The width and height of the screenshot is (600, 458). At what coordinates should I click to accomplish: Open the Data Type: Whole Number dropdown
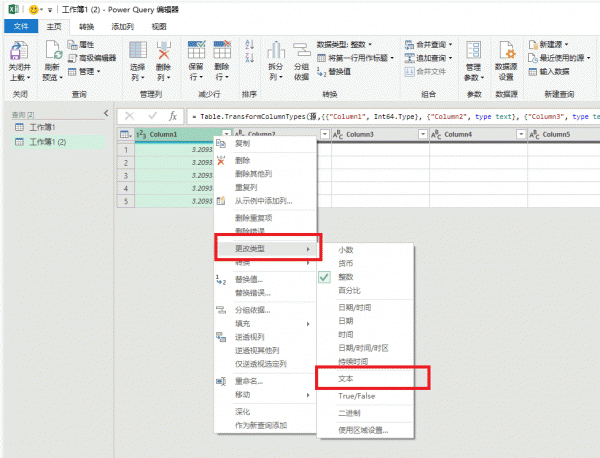click(x=344, y=45)
